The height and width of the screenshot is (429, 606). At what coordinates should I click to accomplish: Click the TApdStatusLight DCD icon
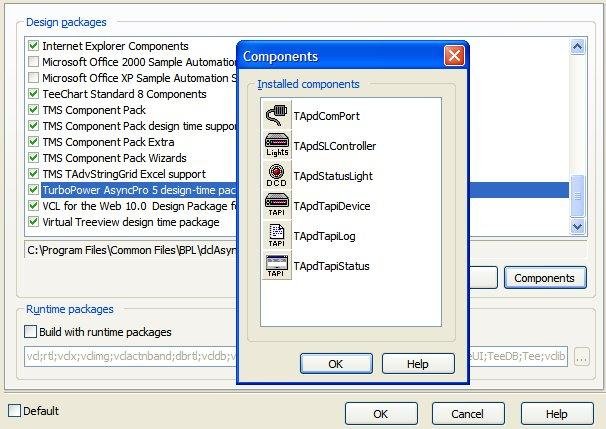tap(276, 175)
